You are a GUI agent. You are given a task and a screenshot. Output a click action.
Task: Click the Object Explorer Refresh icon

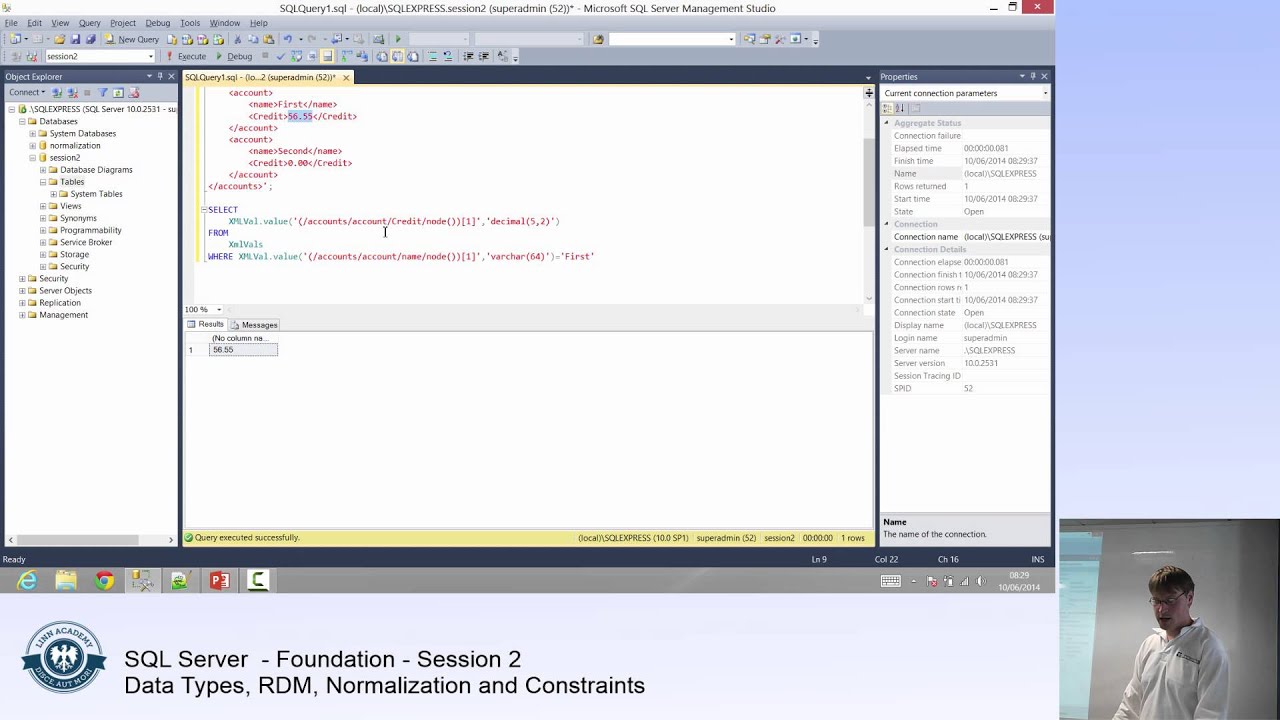pyautogui.click(x=118, y=92)
